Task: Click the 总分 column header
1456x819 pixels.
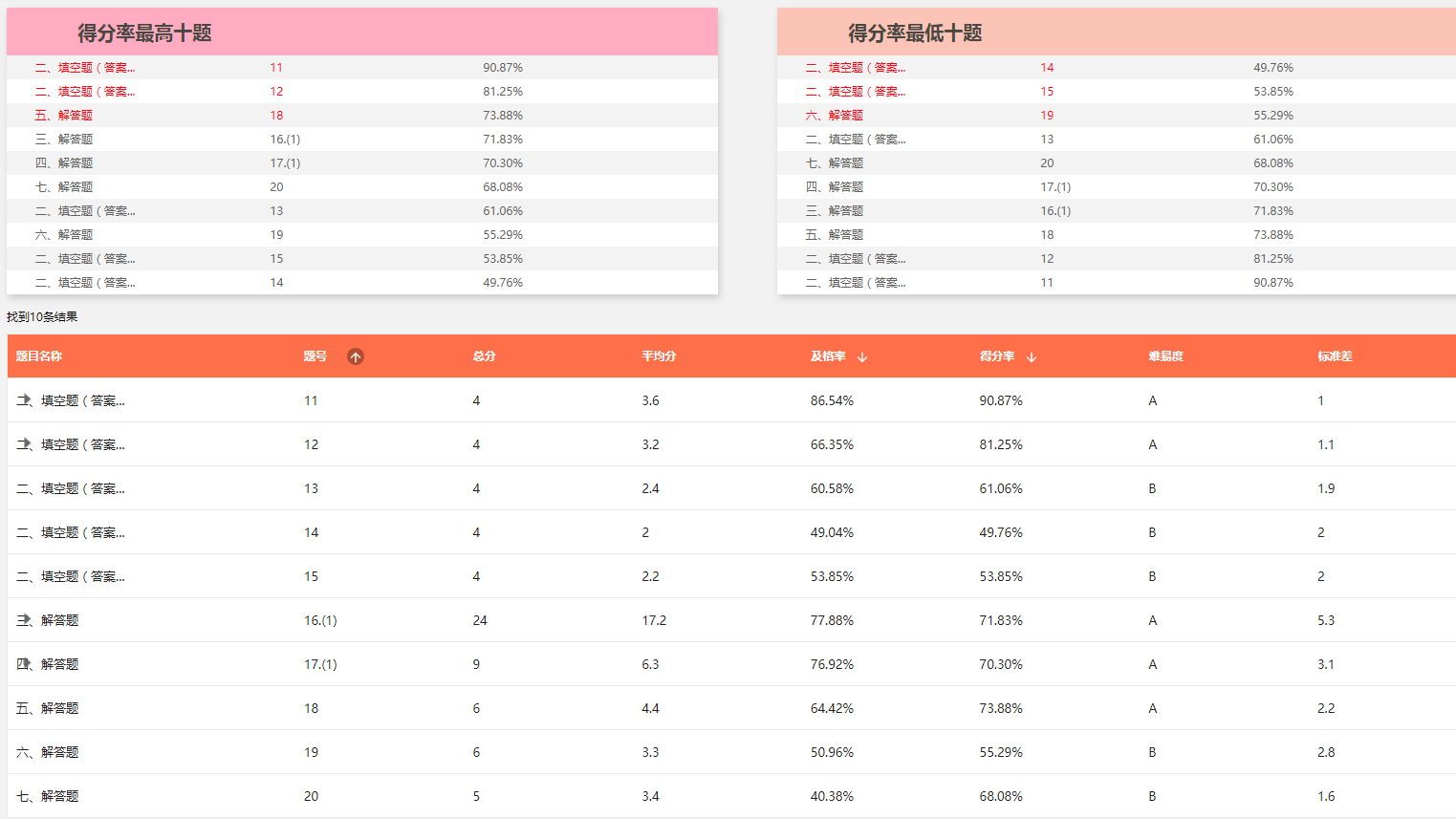Action: (x=484, y=356)
